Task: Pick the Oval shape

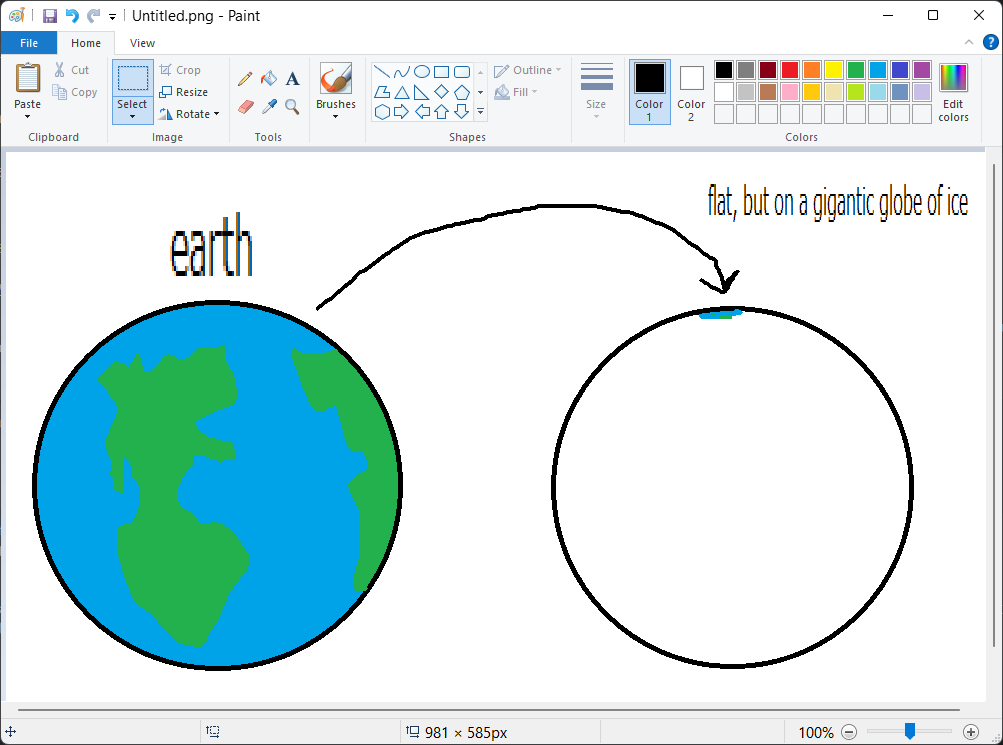Action: click(x=422, y=71)
